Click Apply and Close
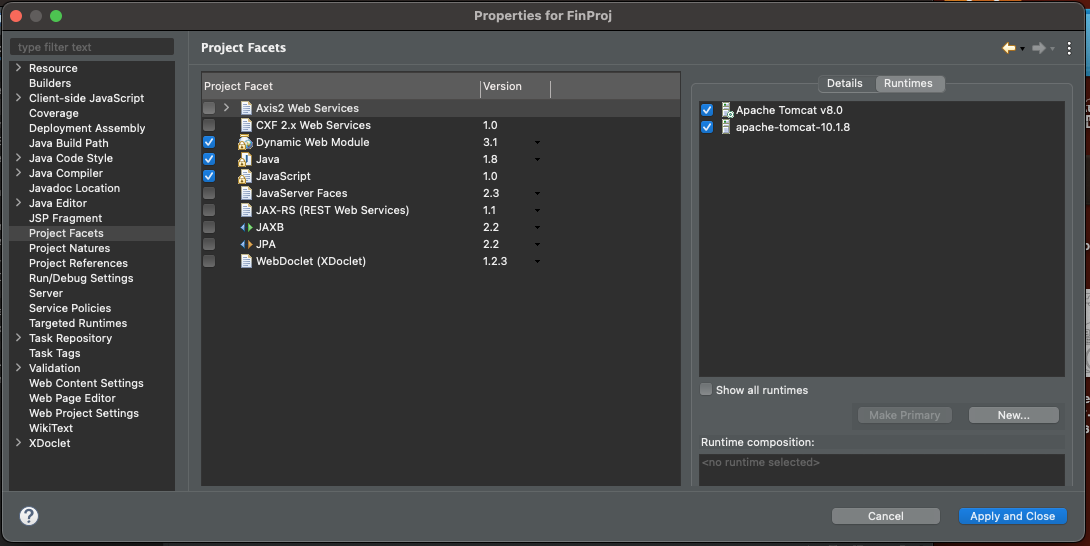The height and width of the screenshot is (546, 1090). [x=1013, y=516]
